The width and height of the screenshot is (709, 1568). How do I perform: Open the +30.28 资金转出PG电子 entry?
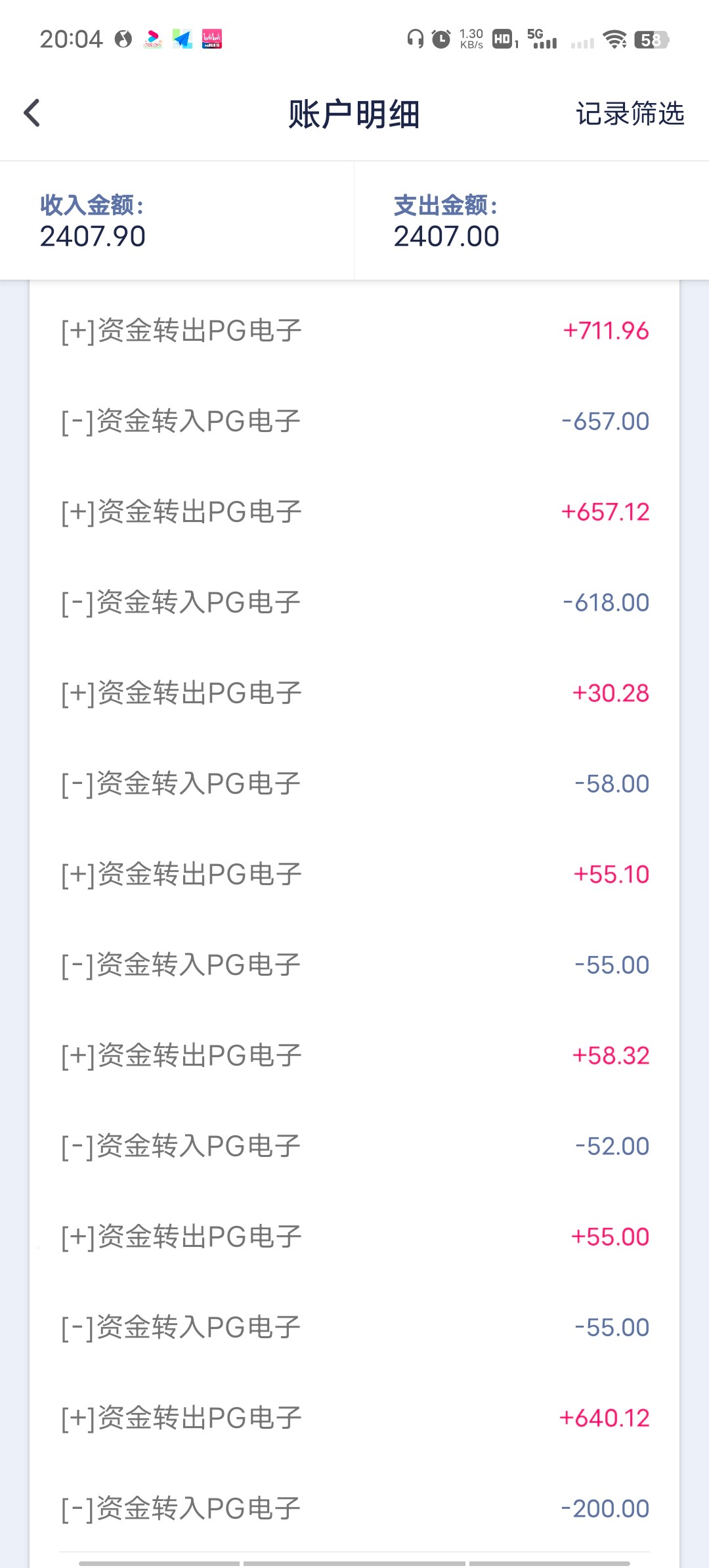[354, 693]
